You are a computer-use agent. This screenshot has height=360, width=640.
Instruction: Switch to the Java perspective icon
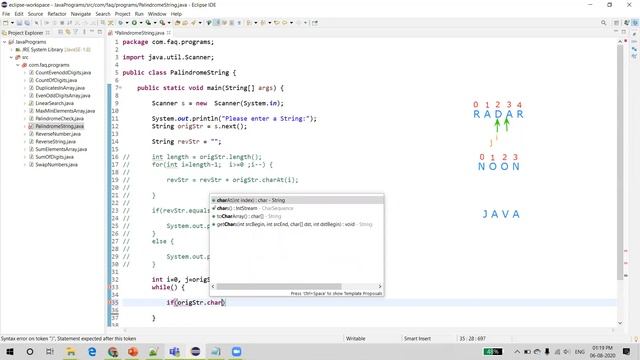[635, 23]
